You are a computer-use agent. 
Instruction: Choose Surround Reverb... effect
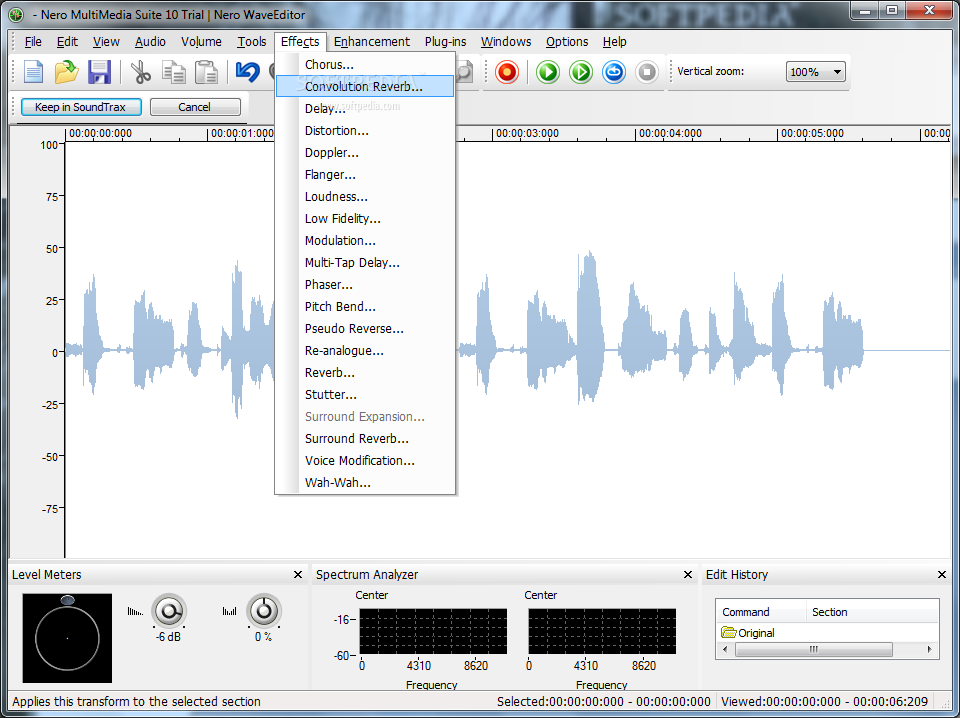click(365, 439)
